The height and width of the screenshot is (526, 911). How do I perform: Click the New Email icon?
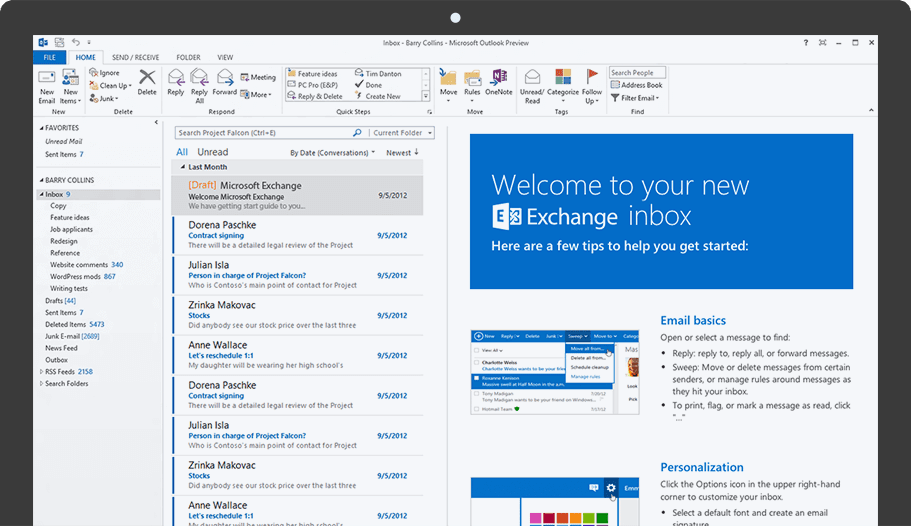tap(46, 80)
